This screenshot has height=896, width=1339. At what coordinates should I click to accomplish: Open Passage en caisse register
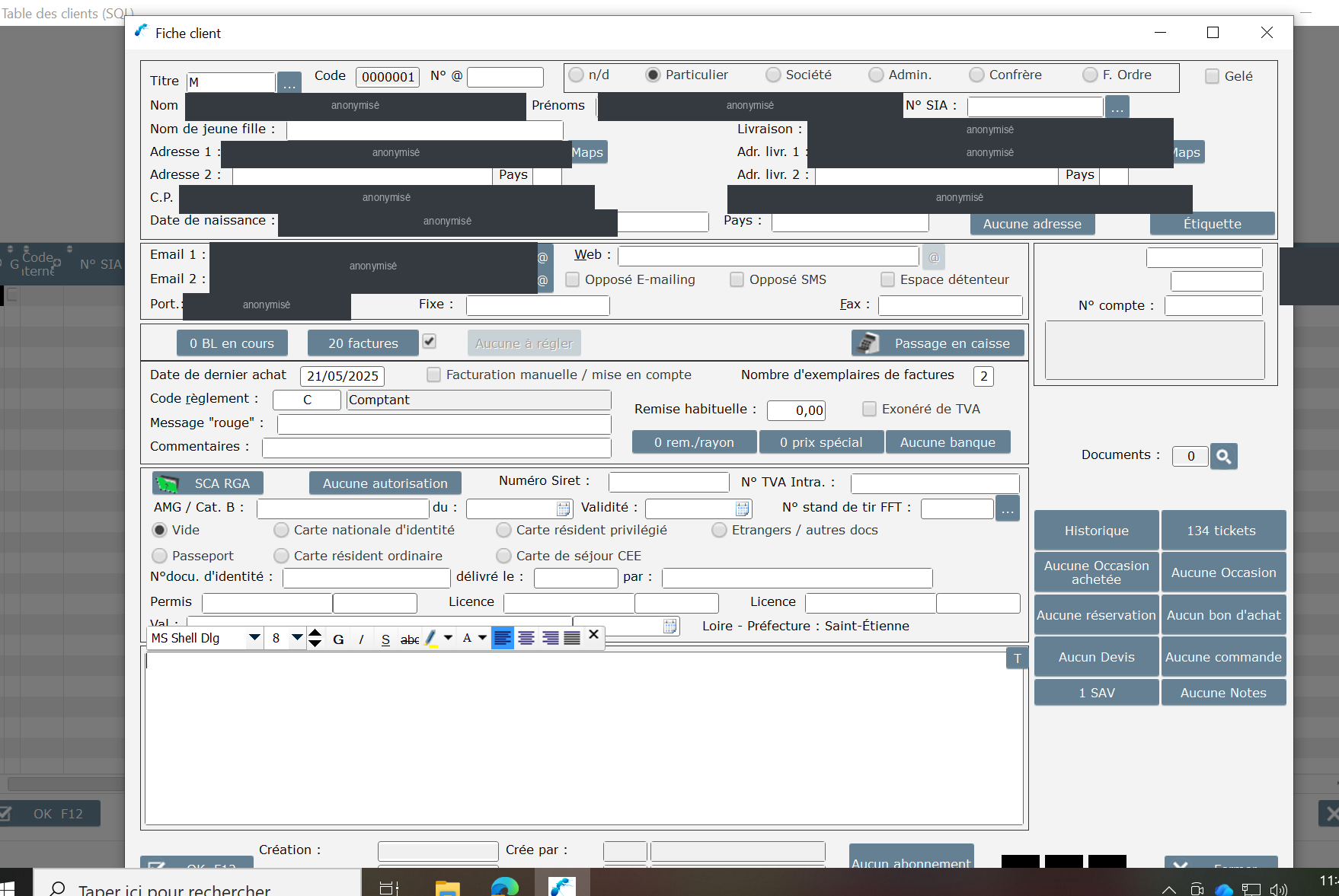[938, 343]
